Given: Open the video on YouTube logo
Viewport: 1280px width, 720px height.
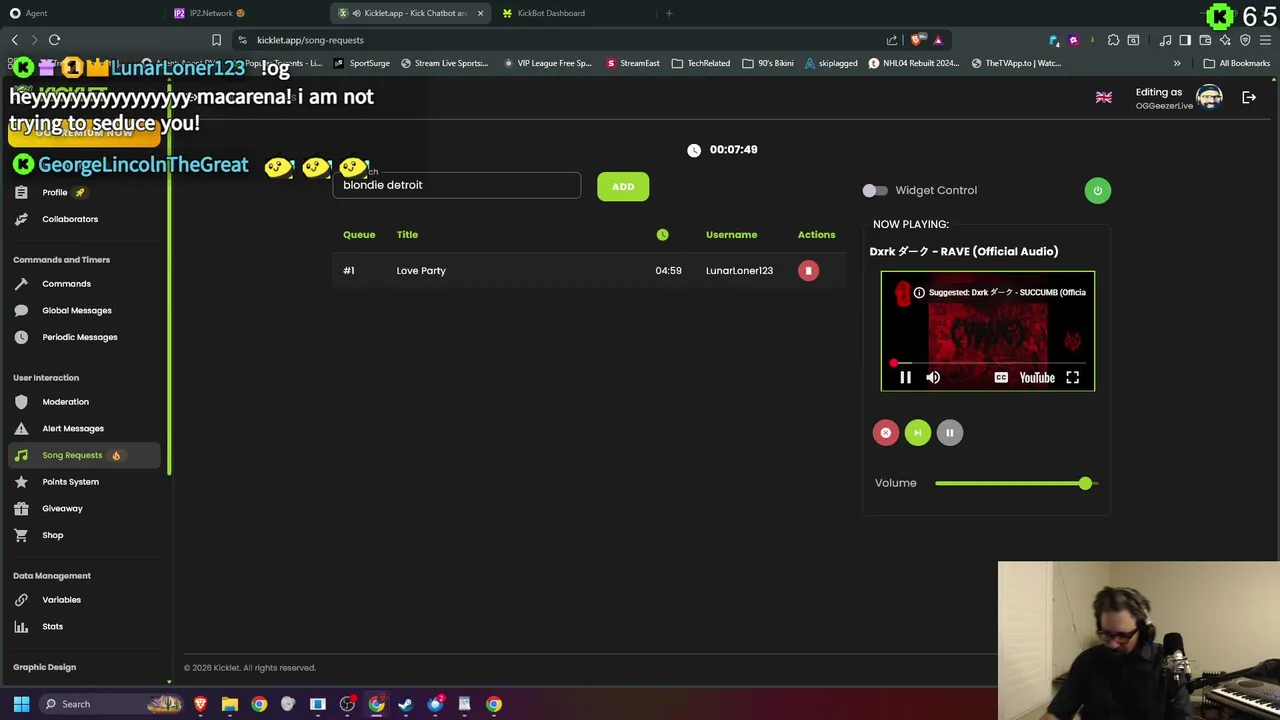Looking at the screenshot, I should pyautogui.click(x=1037, y=378).
